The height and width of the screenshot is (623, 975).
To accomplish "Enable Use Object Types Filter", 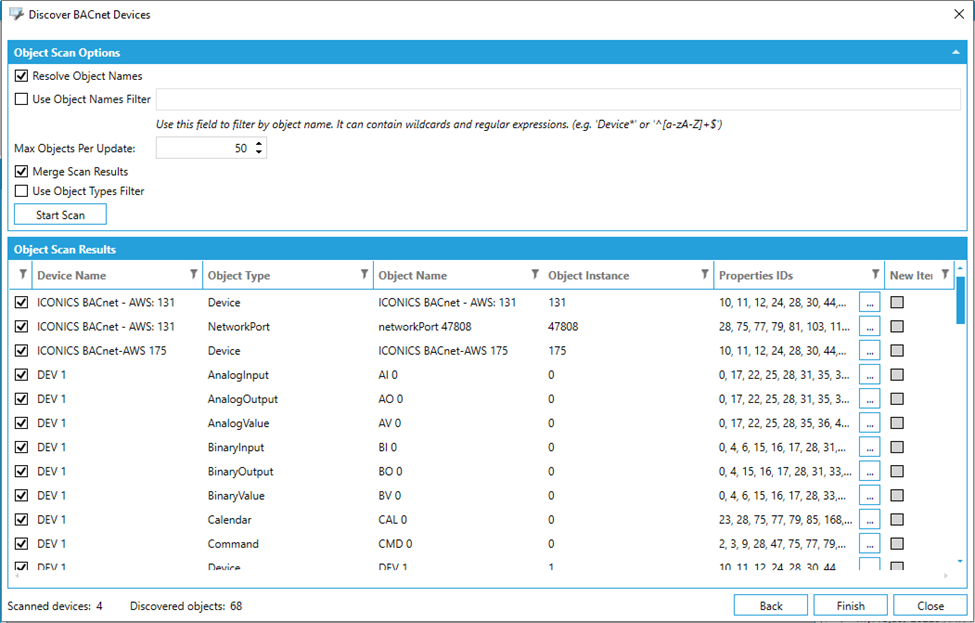I will coord(21,191).
